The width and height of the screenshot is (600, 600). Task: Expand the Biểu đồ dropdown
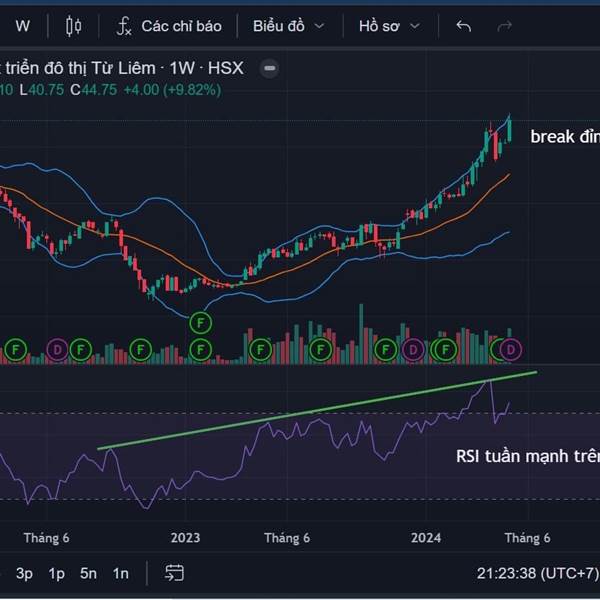click(x=289, y=26)
